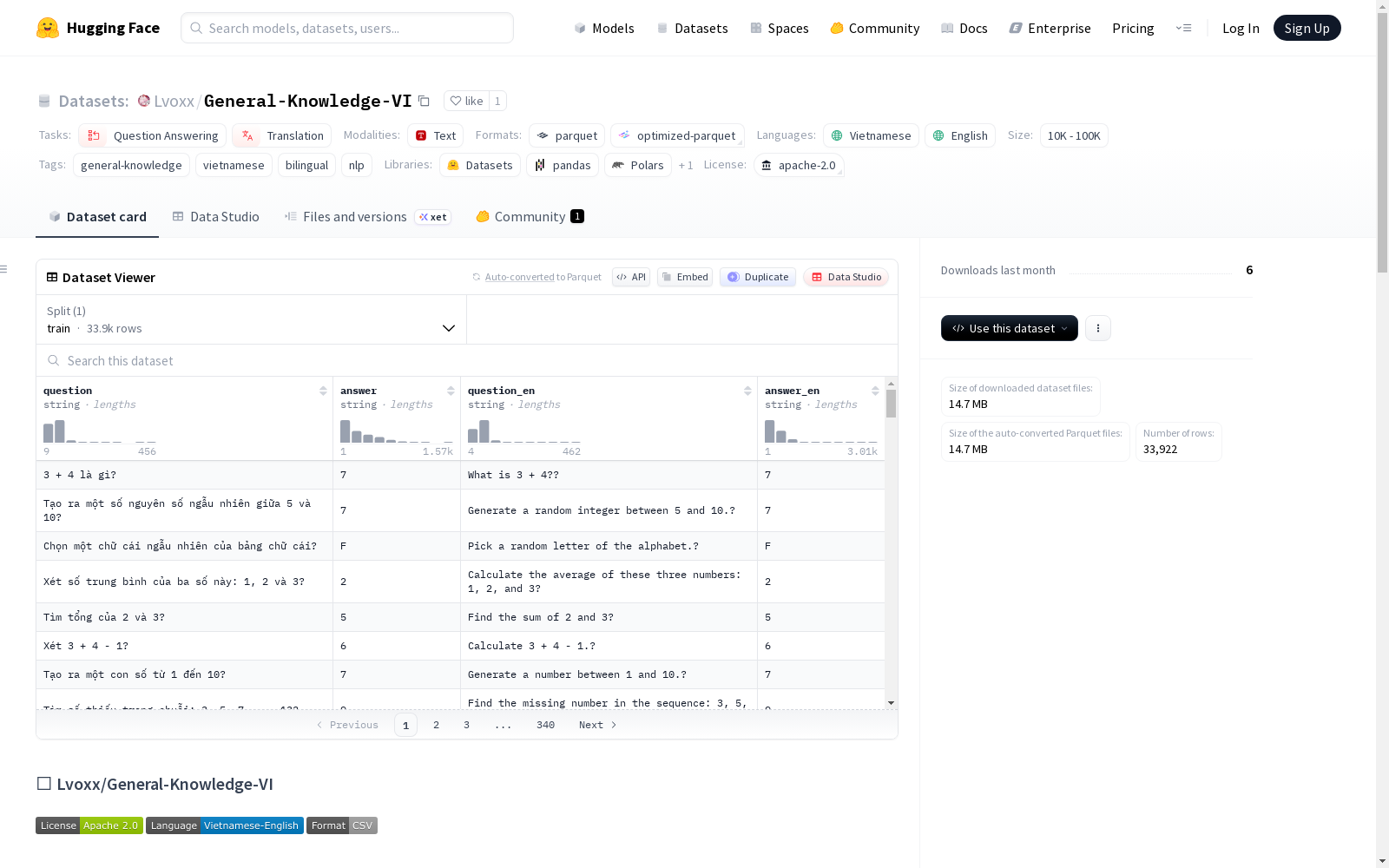Go to page 3 of dataset viewer
This screenshot has height=868, width=1389.
coord(466,725)
